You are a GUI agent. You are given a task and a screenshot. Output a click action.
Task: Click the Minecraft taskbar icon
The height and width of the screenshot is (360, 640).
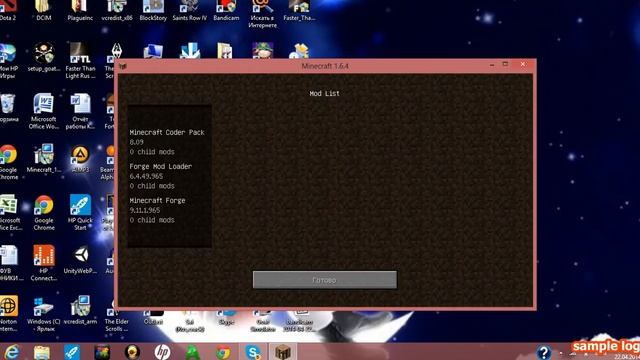click(x=283, y=352)
